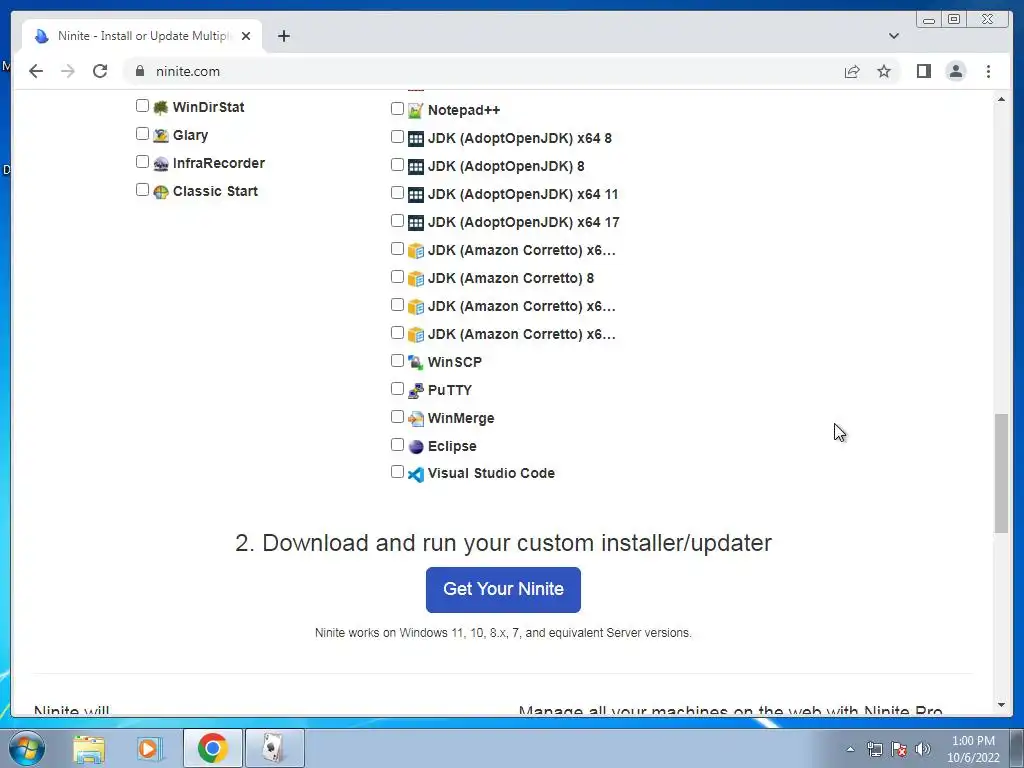Click the "Visual Studio Code" label
Viewport: 1024px width, 768px height.
coord(491,473)
